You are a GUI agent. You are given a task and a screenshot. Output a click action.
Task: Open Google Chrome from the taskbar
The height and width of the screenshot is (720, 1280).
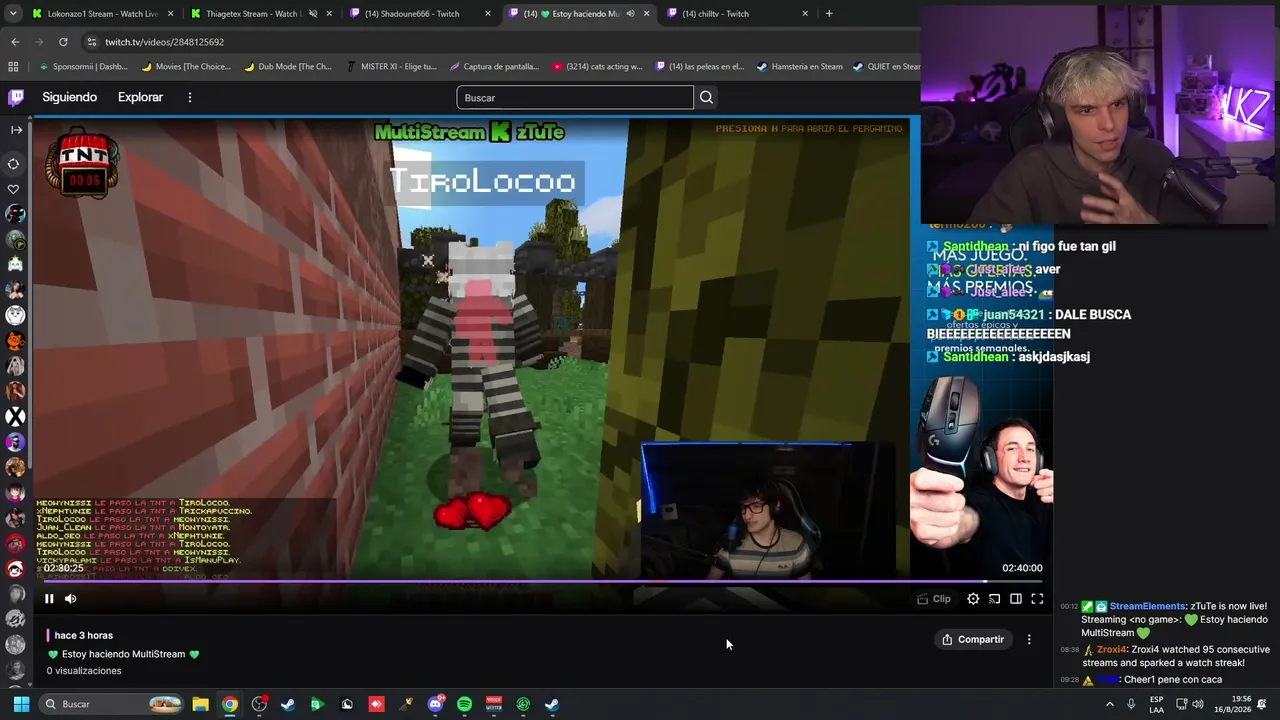[x=230, y=704]
